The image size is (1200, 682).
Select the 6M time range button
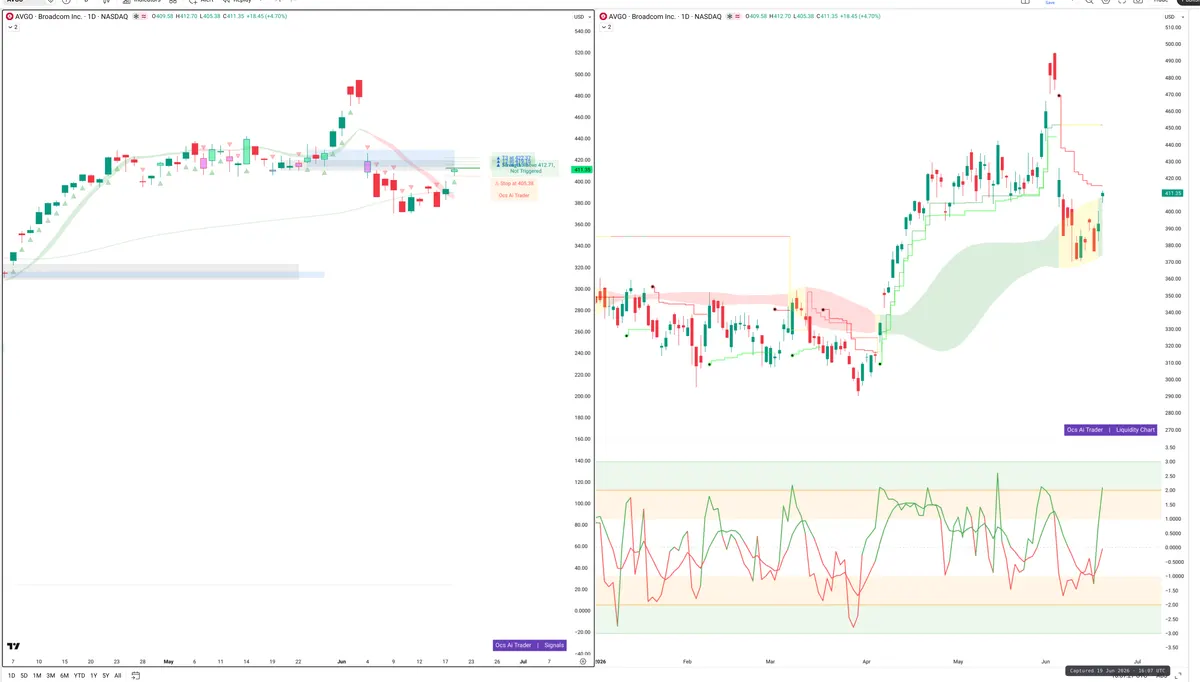click(64, 676)
